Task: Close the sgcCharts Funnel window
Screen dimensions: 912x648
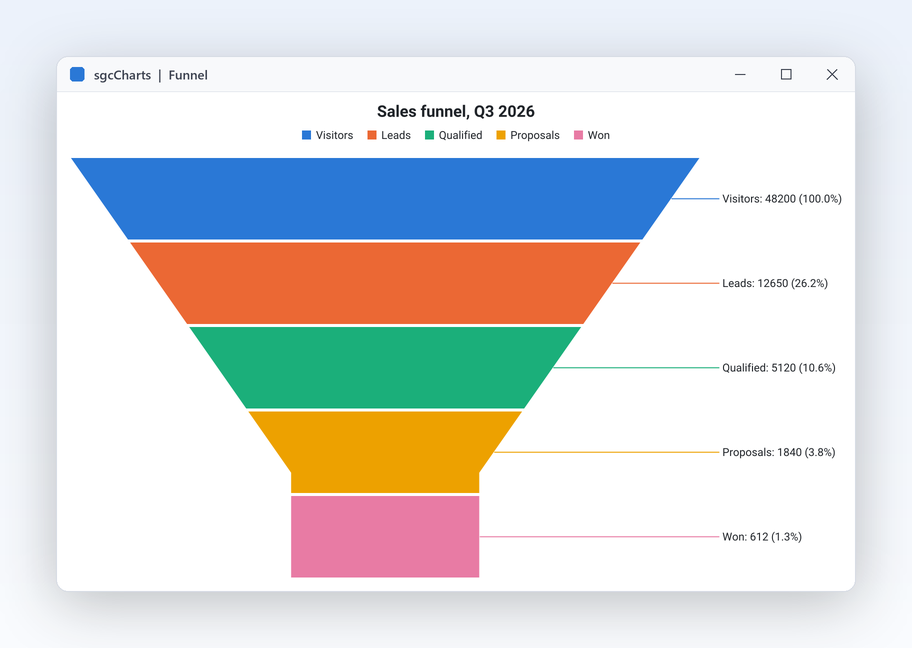Action: coord(832,74)
